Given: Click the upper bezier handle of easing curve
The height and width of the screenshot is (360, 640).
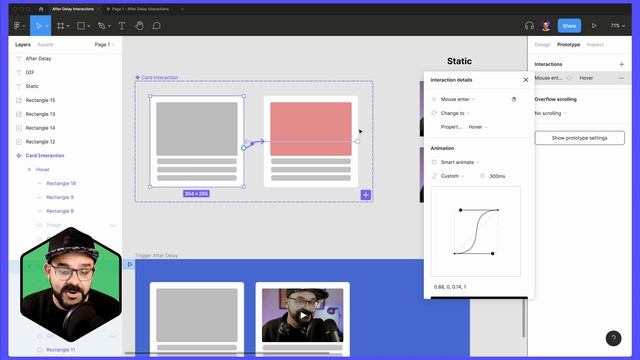Looking at the screenshot, I should click(460, 210).
